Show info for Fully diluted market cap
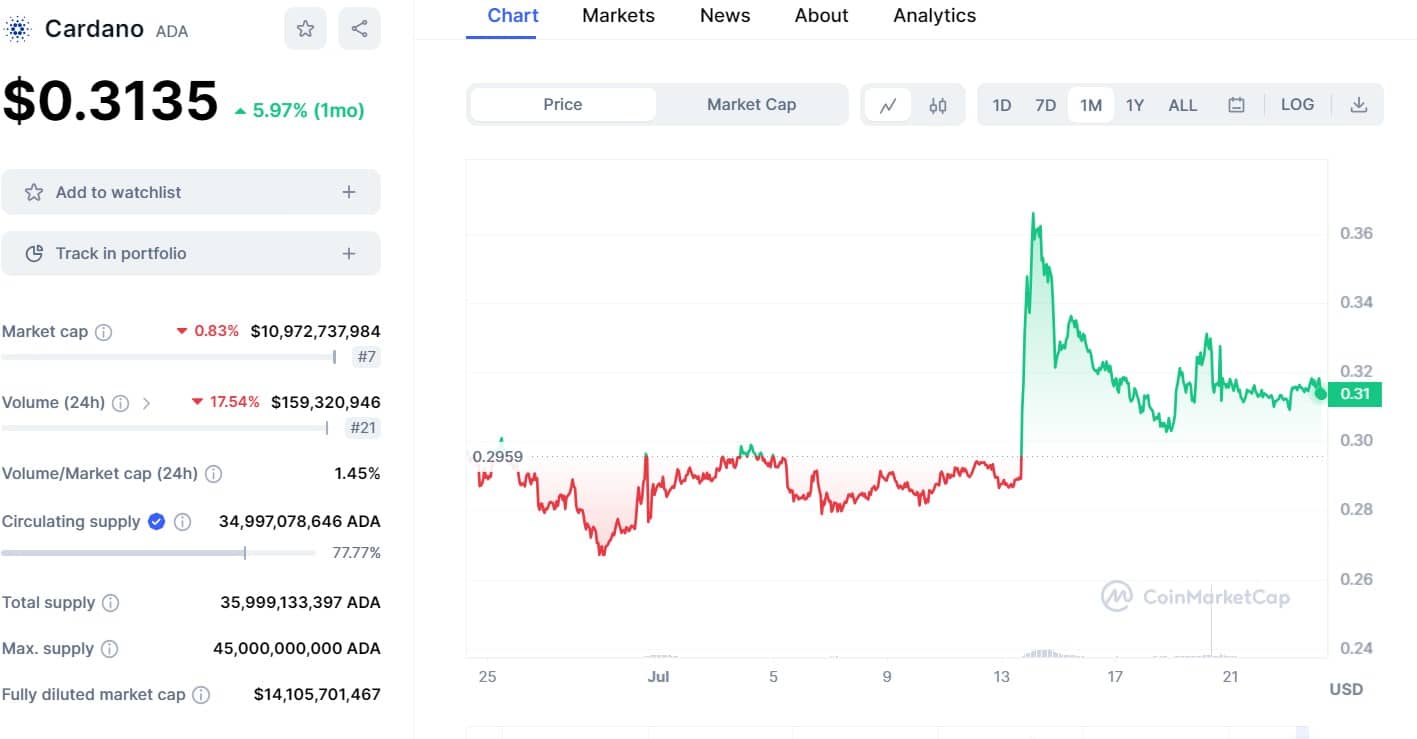The width and height of the screenshot is (1417, 739). (201, 694)
